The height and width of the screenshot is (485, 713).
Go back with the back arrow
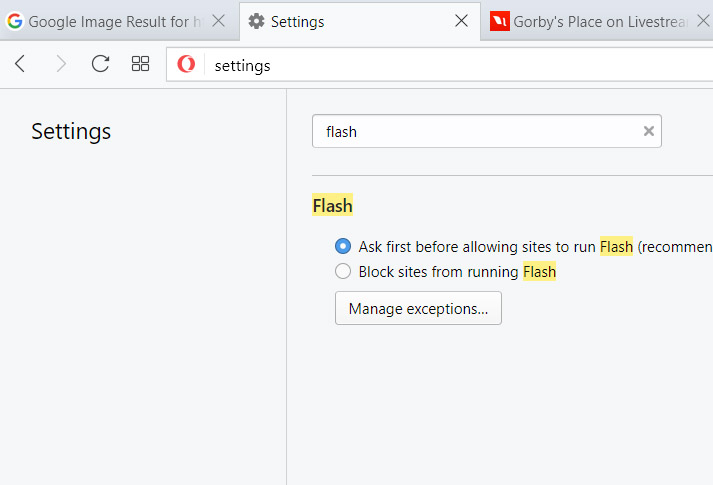pyautogui.click(x=20, y=64)
